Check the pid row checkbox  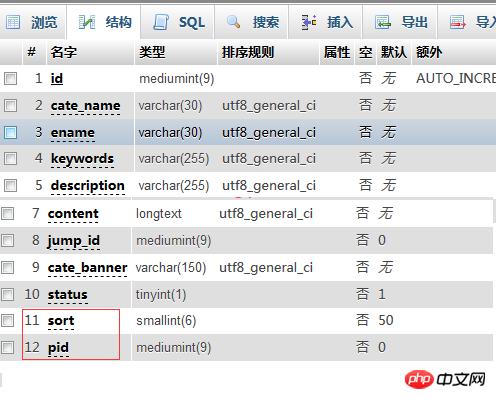coord(7,347)
